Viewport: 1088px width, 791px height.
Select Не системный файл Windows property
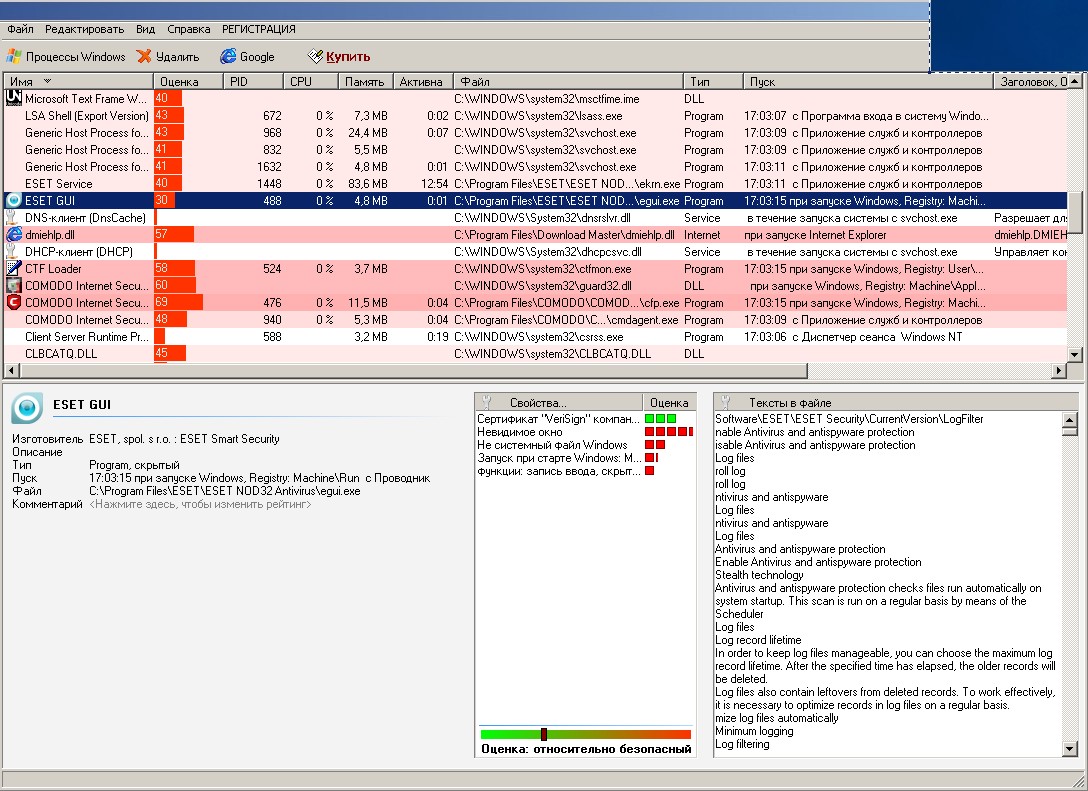tap(585, 445)
